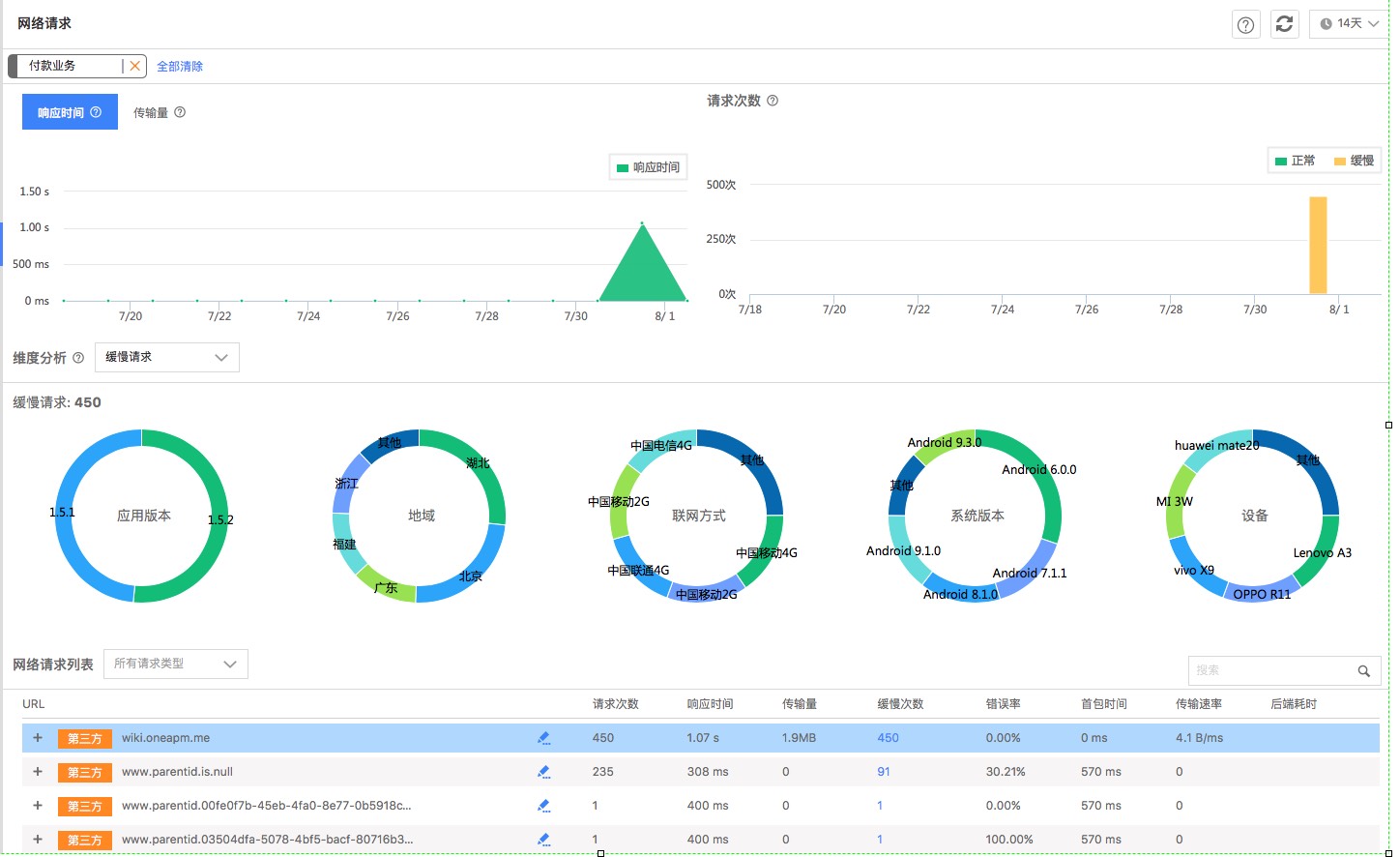Click the 1.5.2 segment of 应用版本 donut
This screenshot has width=1400, height=857.
219,520
